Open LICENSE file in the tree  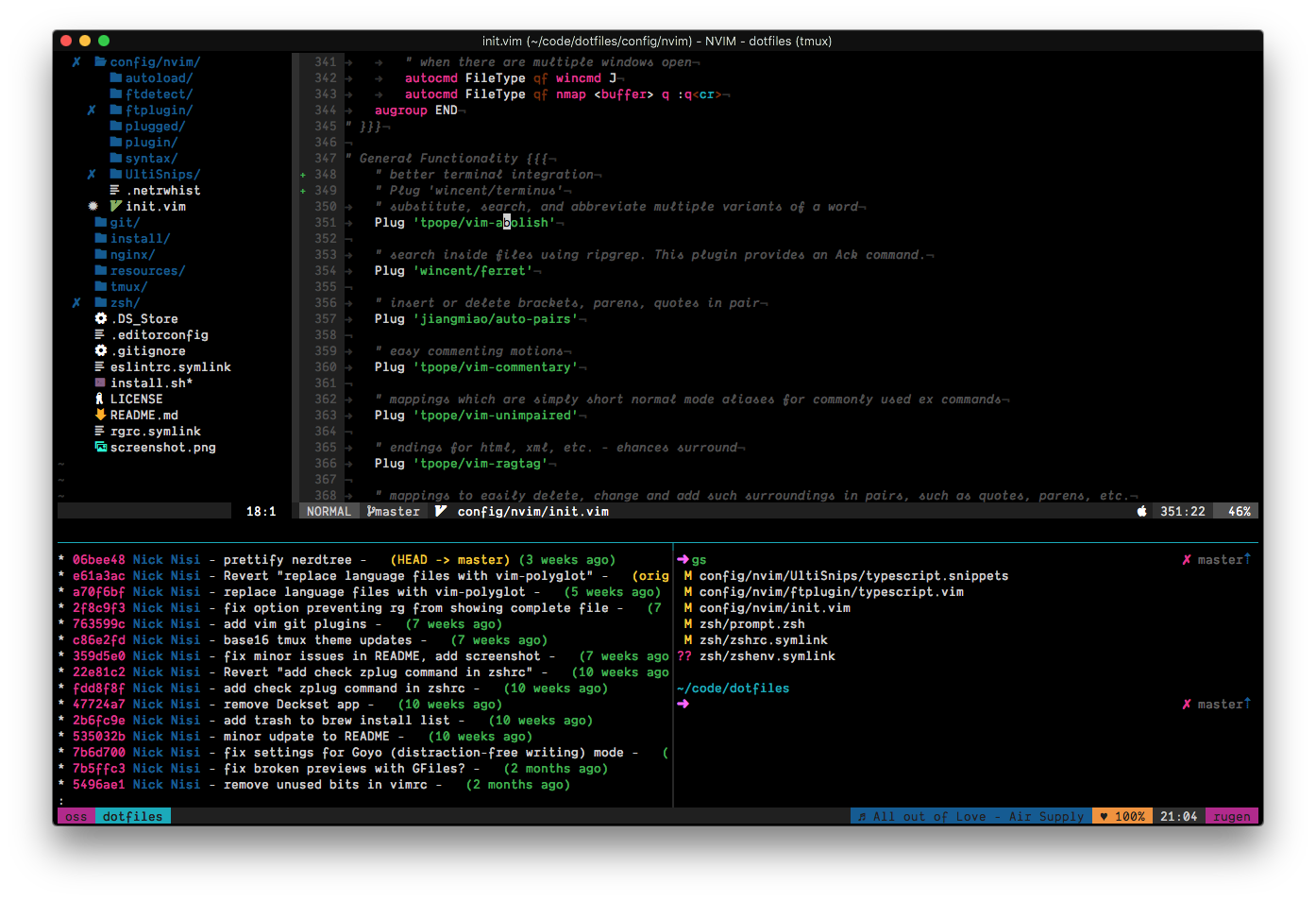tap(136, 399)
